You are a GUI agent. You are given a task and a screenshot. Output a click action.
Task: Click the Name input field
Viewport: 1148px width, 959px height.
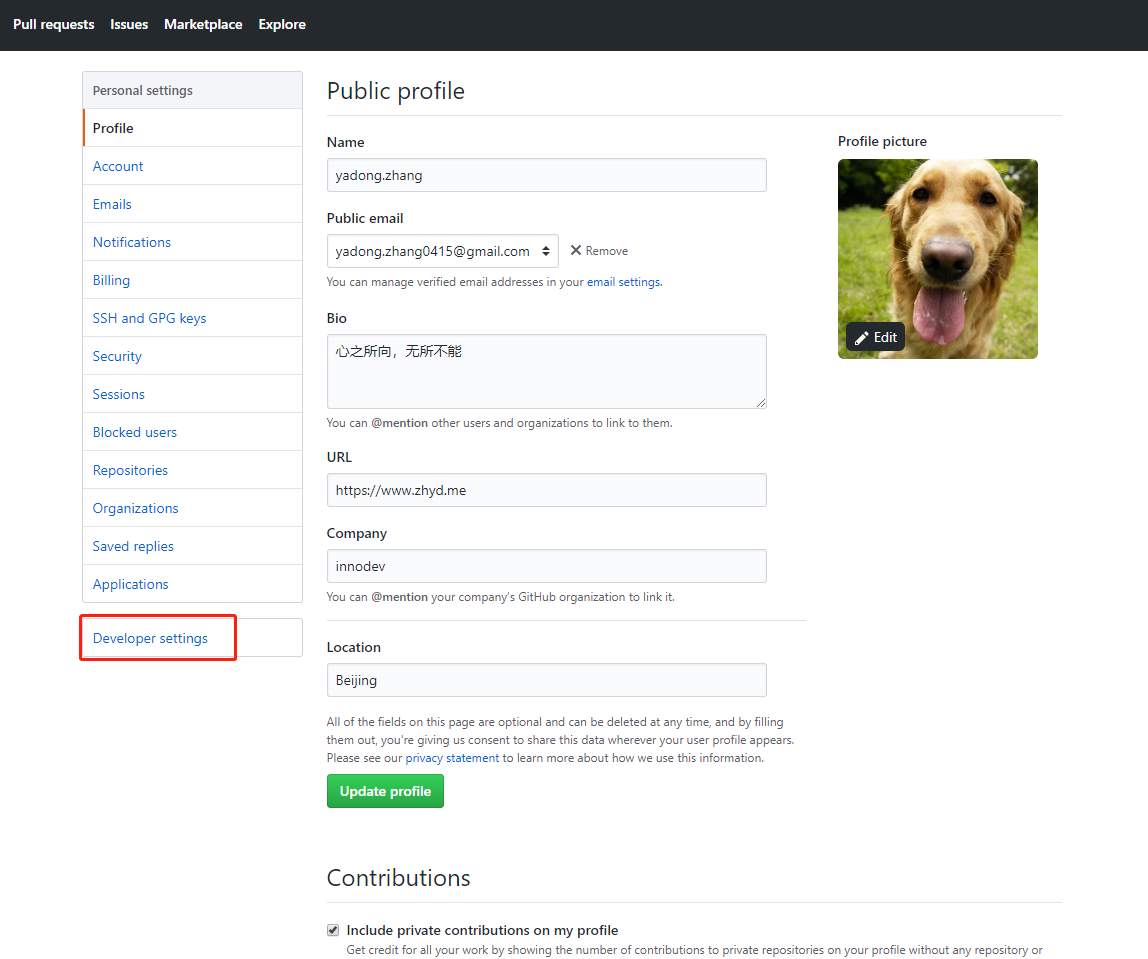(546, 175)
